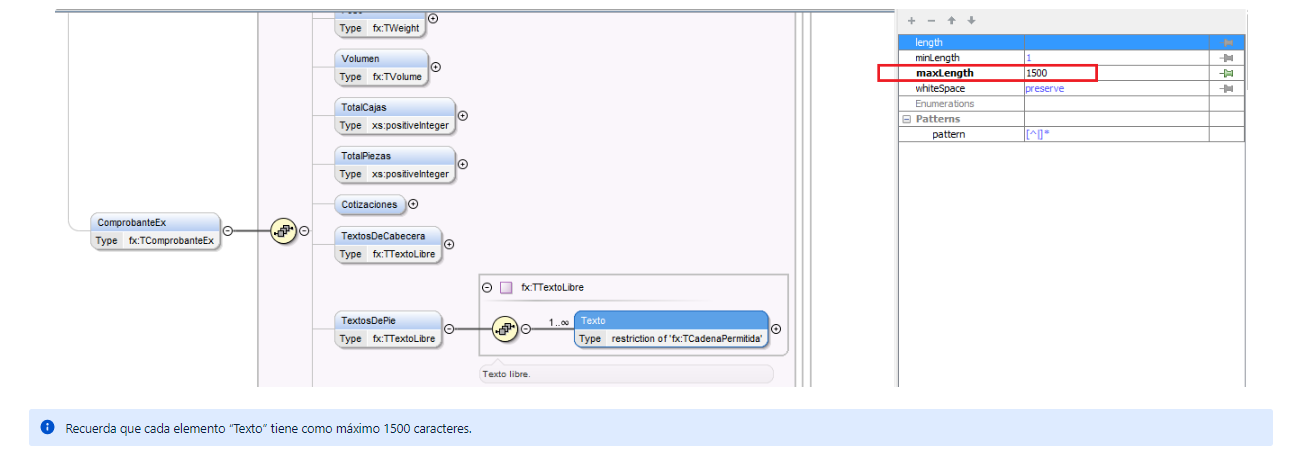Select the Cotizaciones element
Viewport: 1291px width, 456px height.
pyautogui.click(x=370, y=204)
